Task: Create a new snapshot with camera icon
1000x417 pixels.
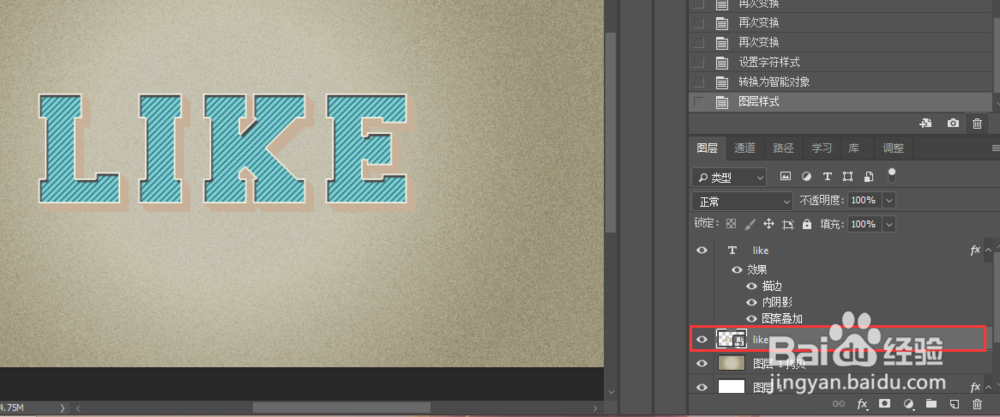Action: (x=953, y=124)
